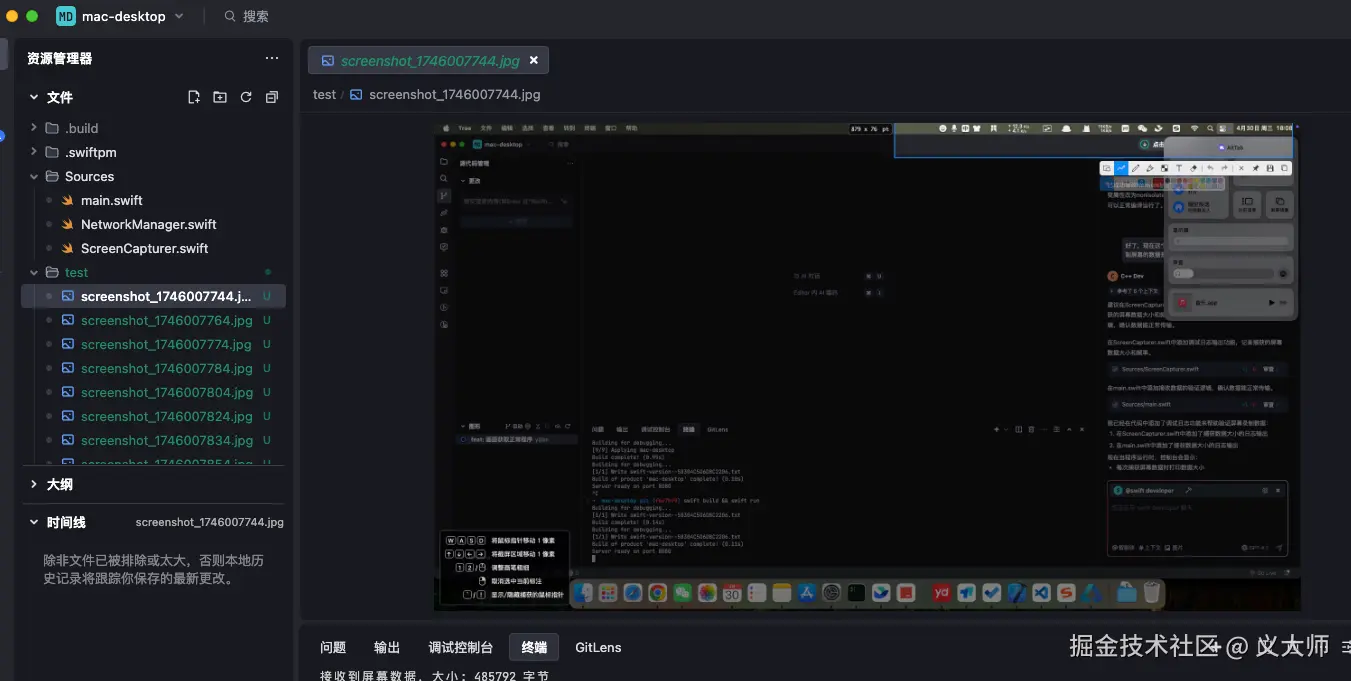Select the screenshot_1746007744.jpg editor tab
Screen dimensions: 1351x681
pos(428,60)
